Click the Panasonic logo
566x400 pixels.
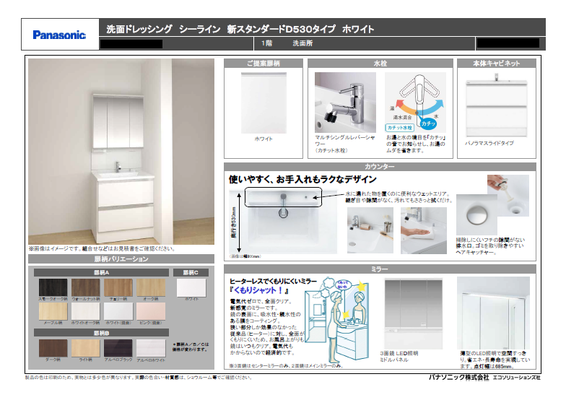click(x=59, y=35)
